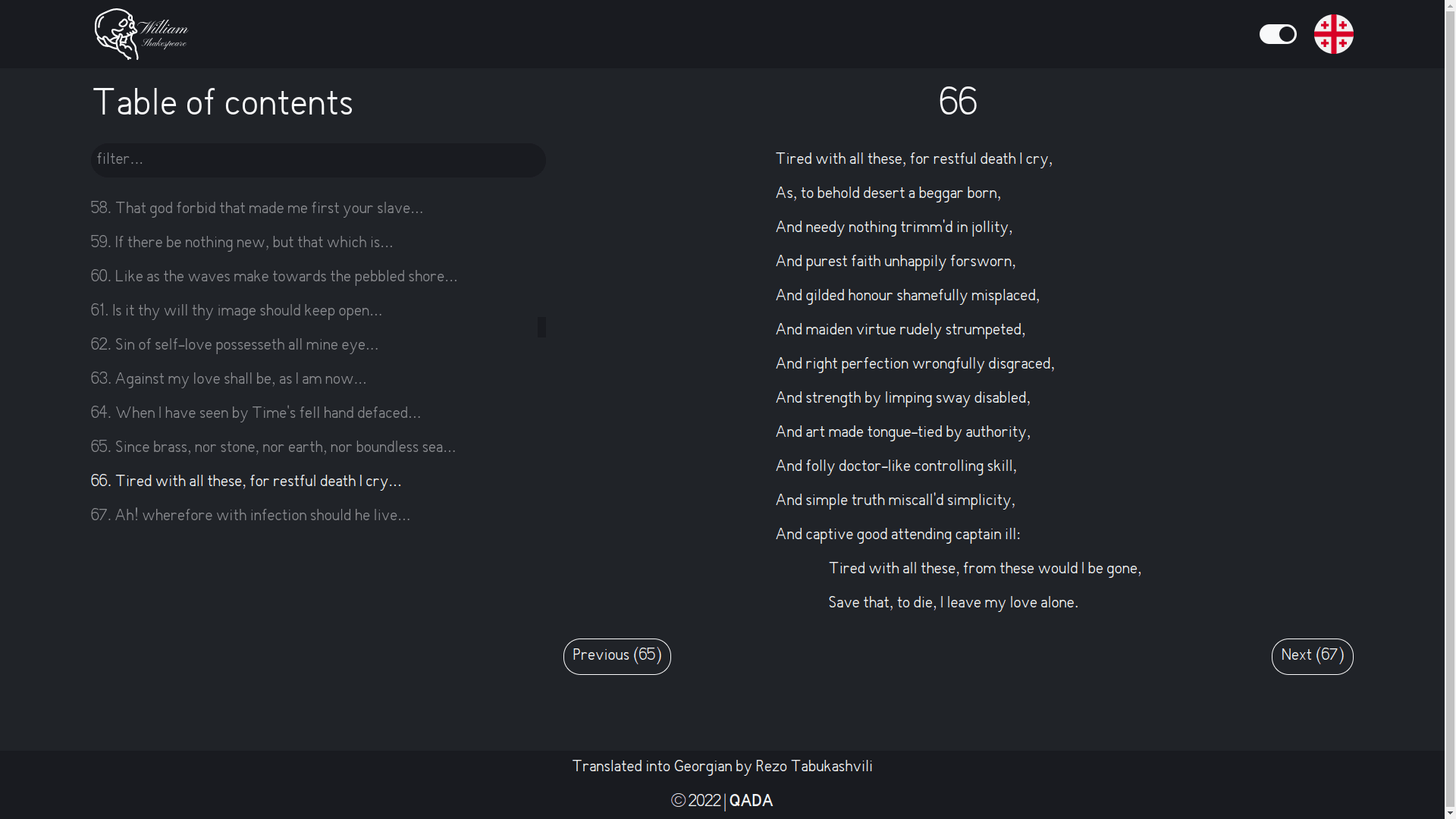Screen dimensions: 1456x819
Task: Click the highlighted sonnet 66 entry
Action: 246,482
